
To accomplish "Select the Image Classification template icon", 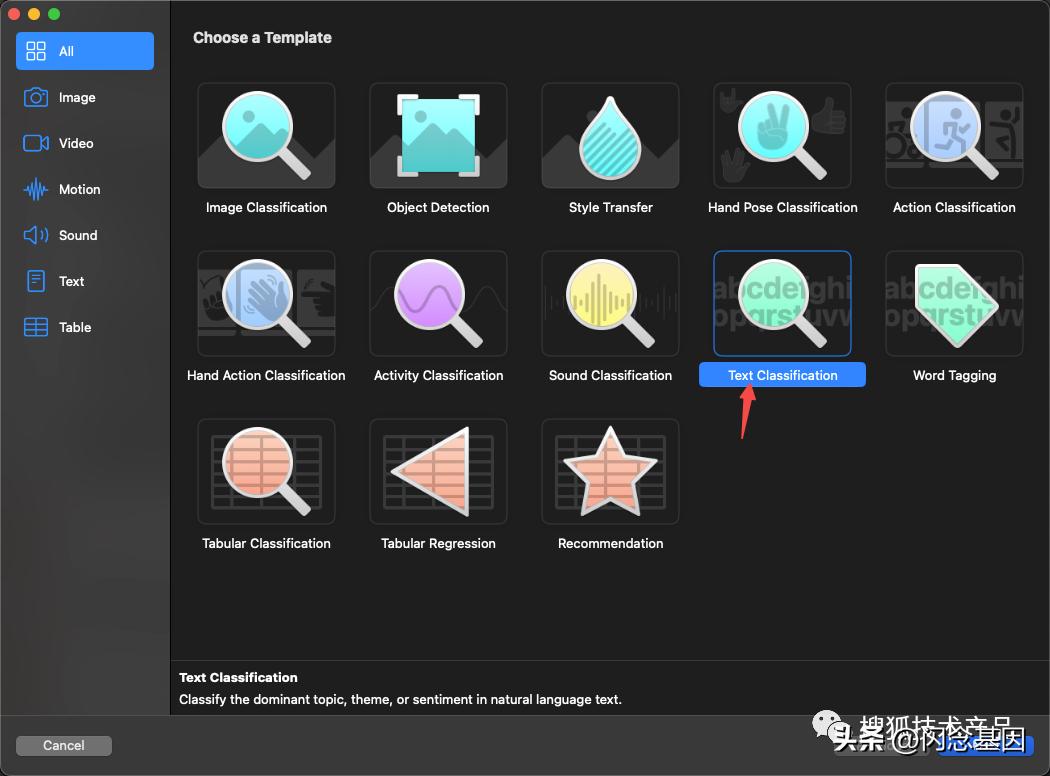I will pyautogui.click(x=266, y=136).
